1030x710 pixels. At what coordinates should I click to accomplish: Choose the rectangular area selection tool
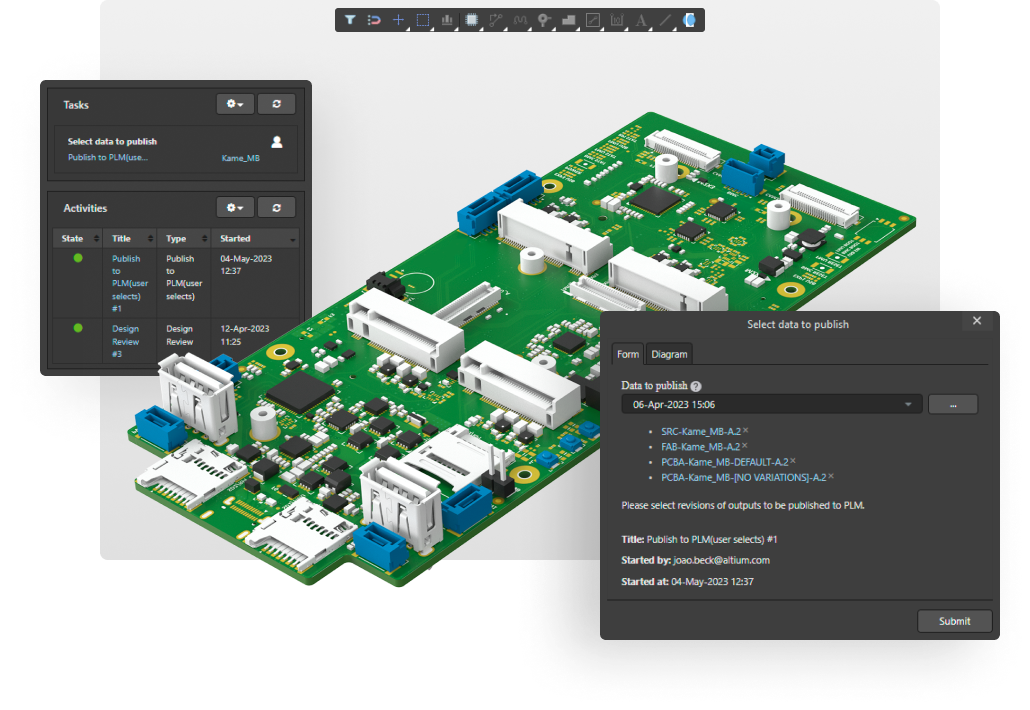(423, 20)
